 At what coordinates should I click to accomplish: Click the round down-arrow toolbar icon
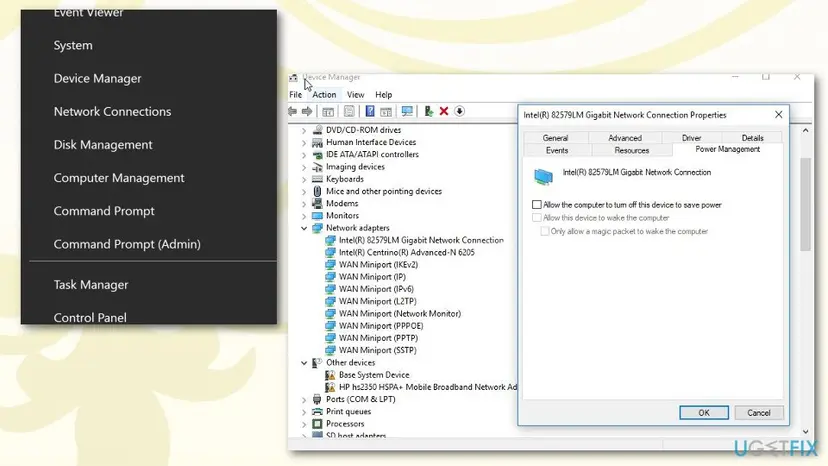459,111
